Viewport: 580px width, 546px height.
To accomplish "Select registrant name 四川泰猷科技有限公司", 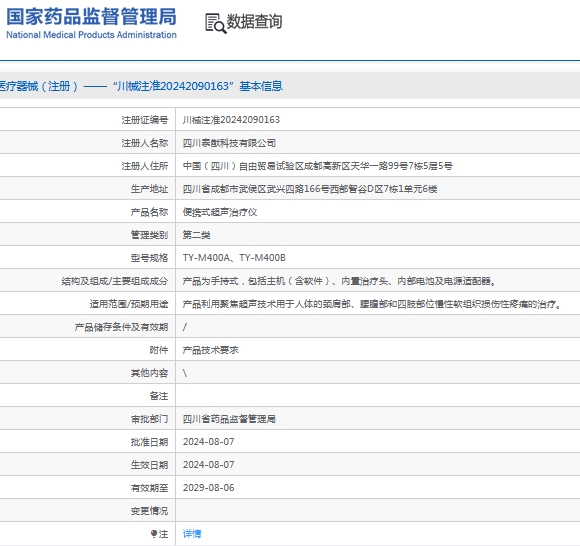I will [229, 143].
